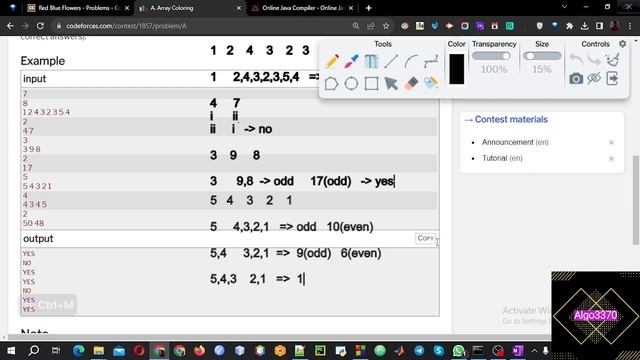
Task: Expand system tray hidden icons
Action: point(534,351)
